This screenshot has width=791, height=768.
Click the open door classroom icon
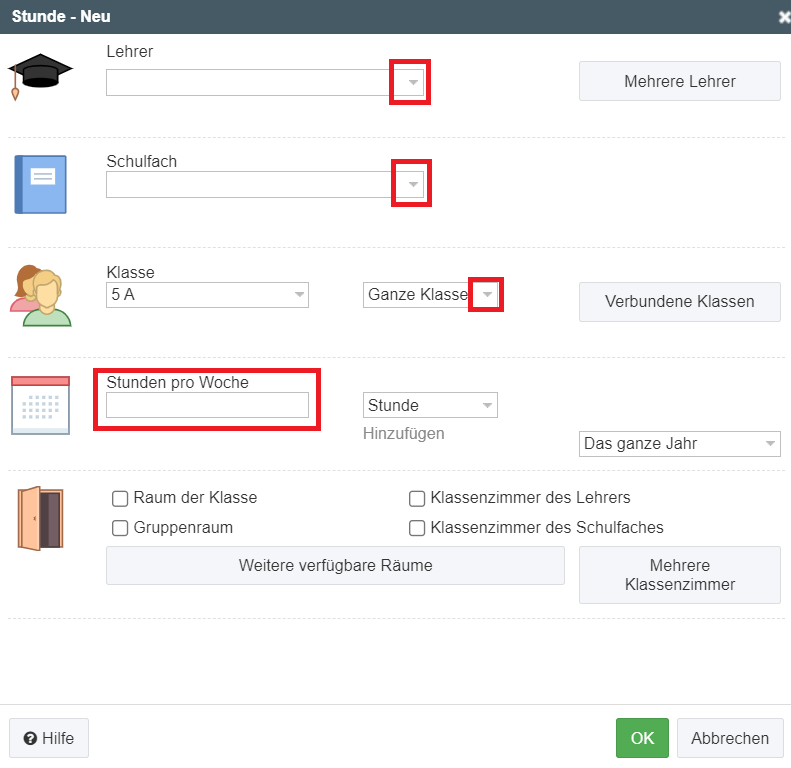point(40,518)
